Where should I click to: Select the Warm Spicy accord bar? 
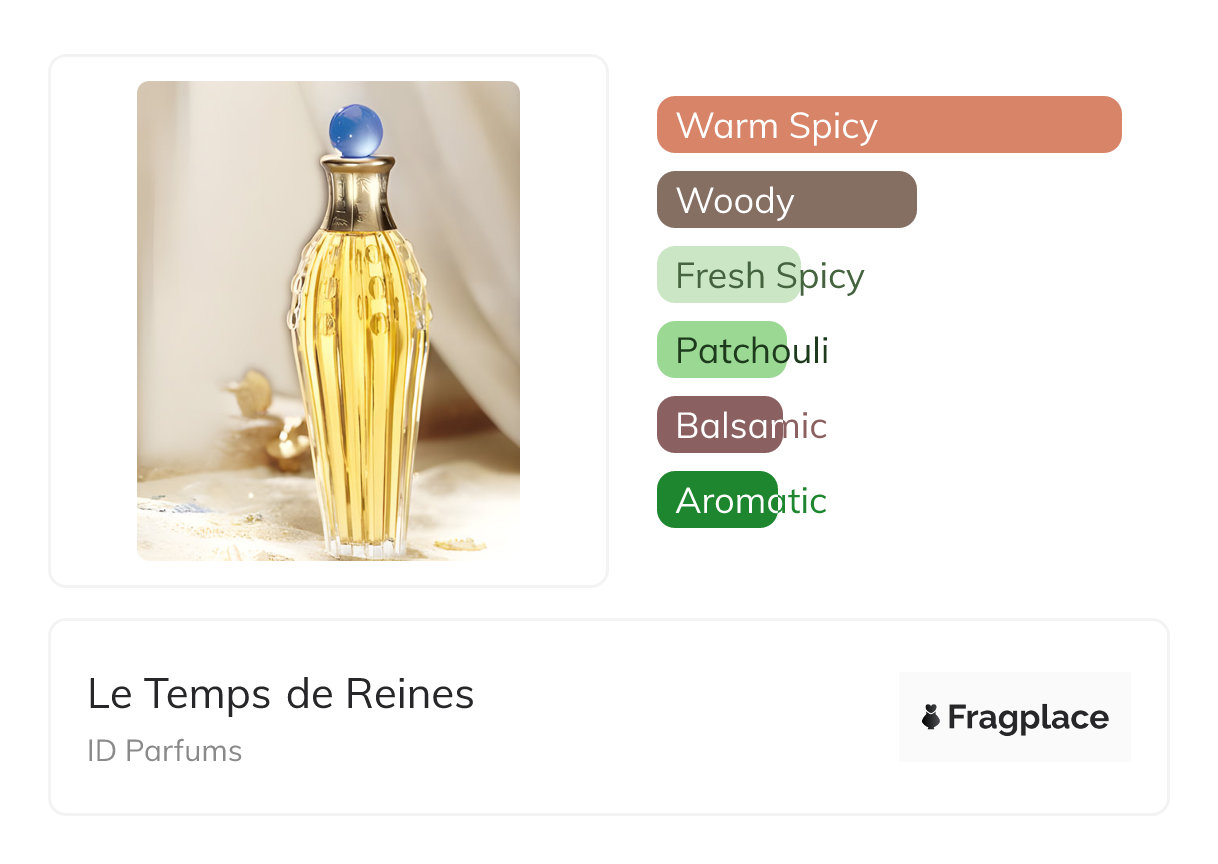click(888, 125)
